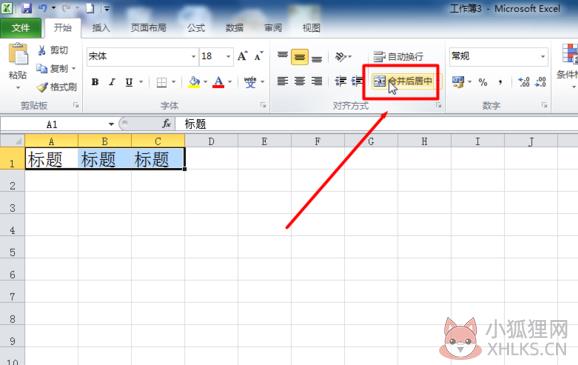The width and height of the screenshot is (578, 365).
Task: Open the 文件 File tab
Action: coord(21,28)
